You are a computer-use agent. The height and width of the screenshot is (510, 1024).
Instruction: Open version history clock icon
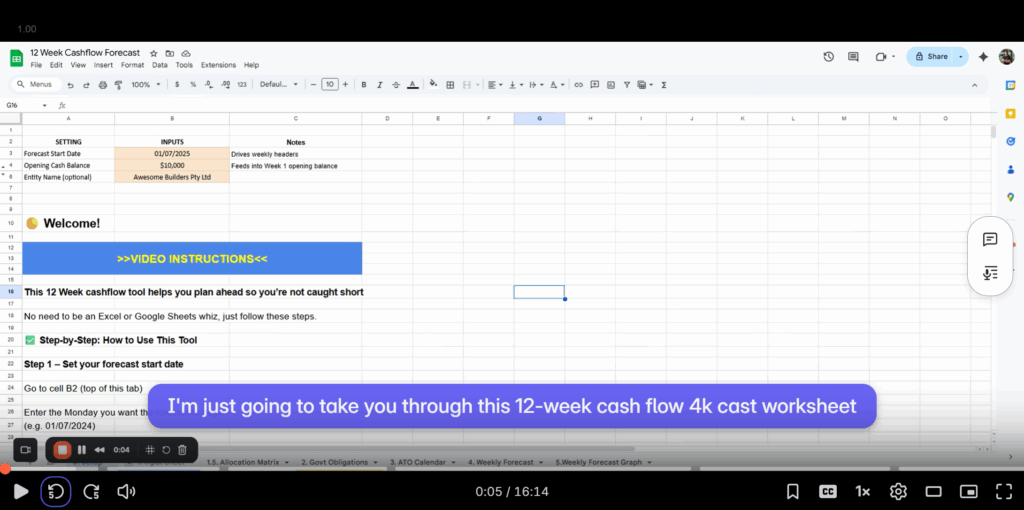[828, 57]
